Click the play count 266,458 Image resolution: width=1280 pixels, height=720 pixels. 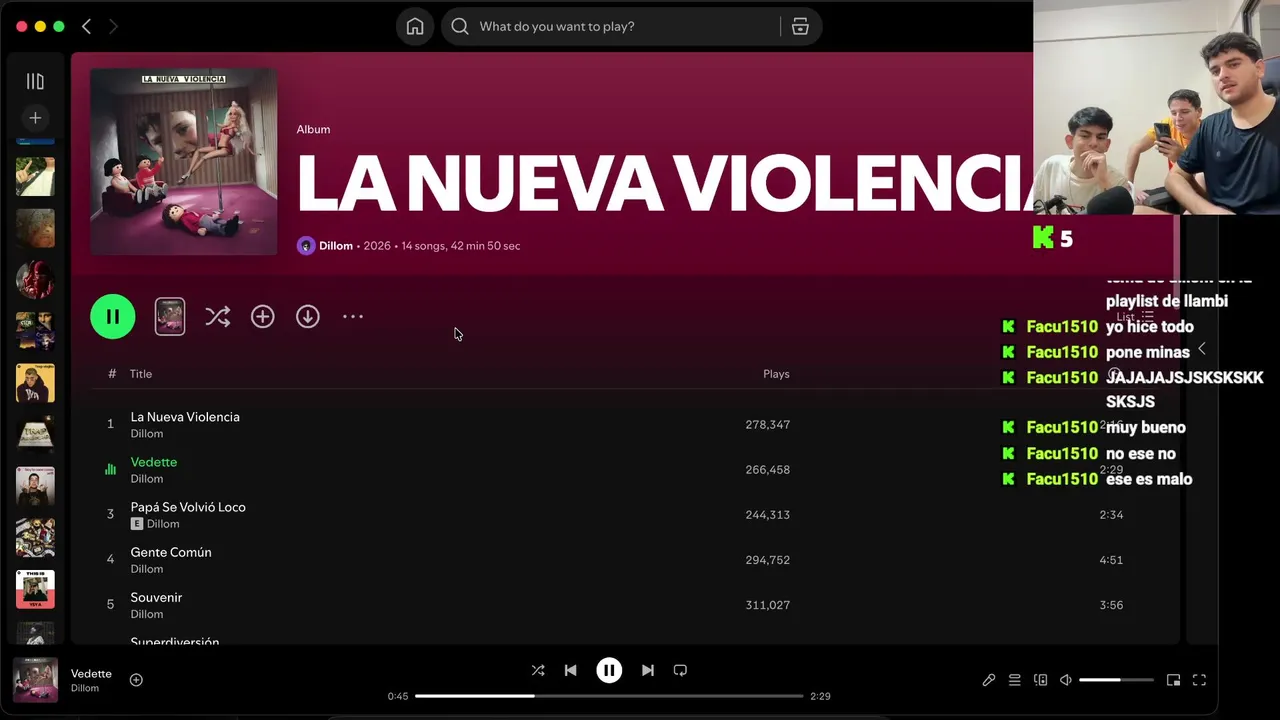(x=767, y=470)
